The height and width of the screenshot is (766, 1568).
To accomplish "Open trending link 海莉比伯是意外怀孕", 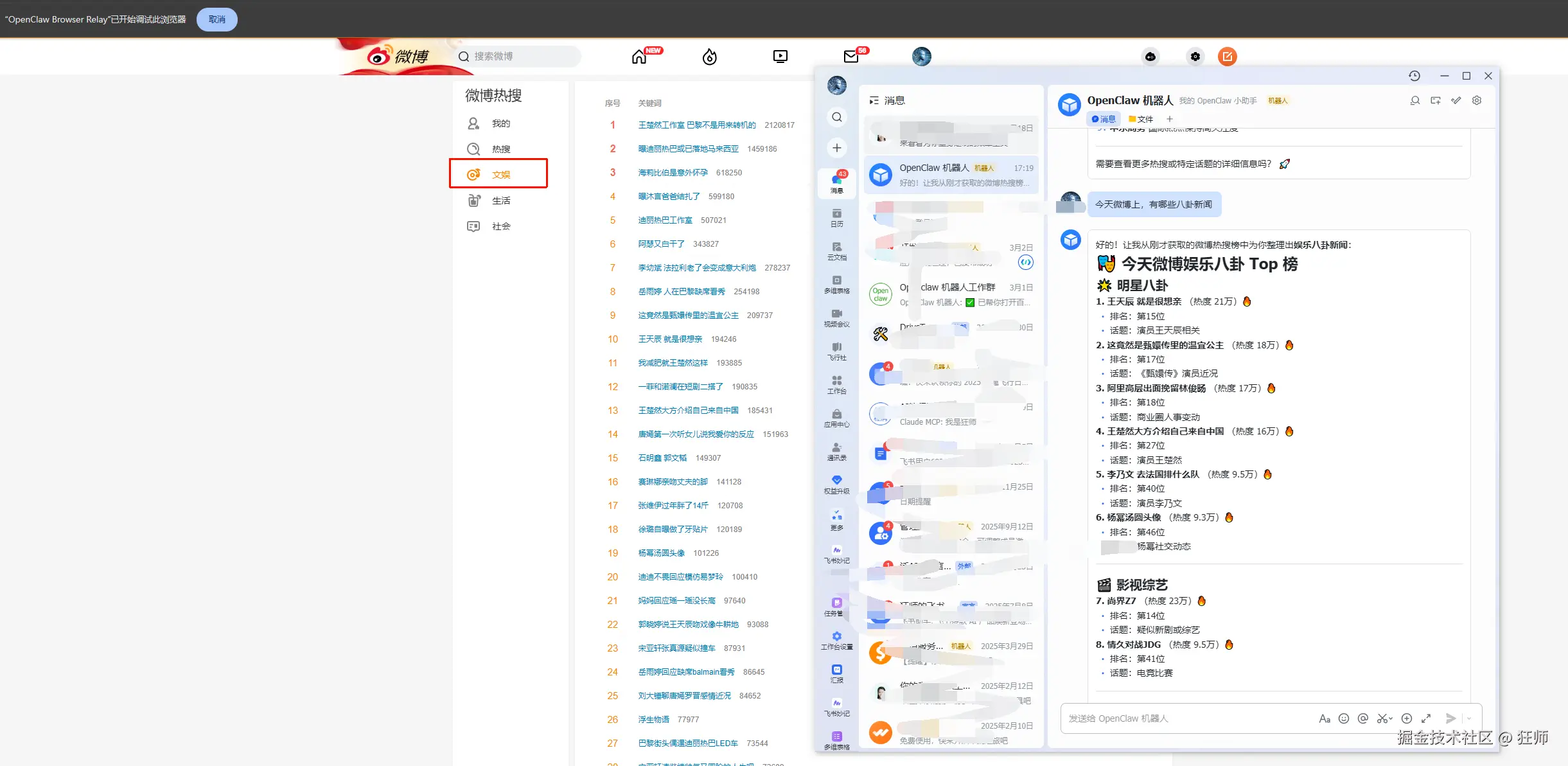I will [x=673, y=172].
